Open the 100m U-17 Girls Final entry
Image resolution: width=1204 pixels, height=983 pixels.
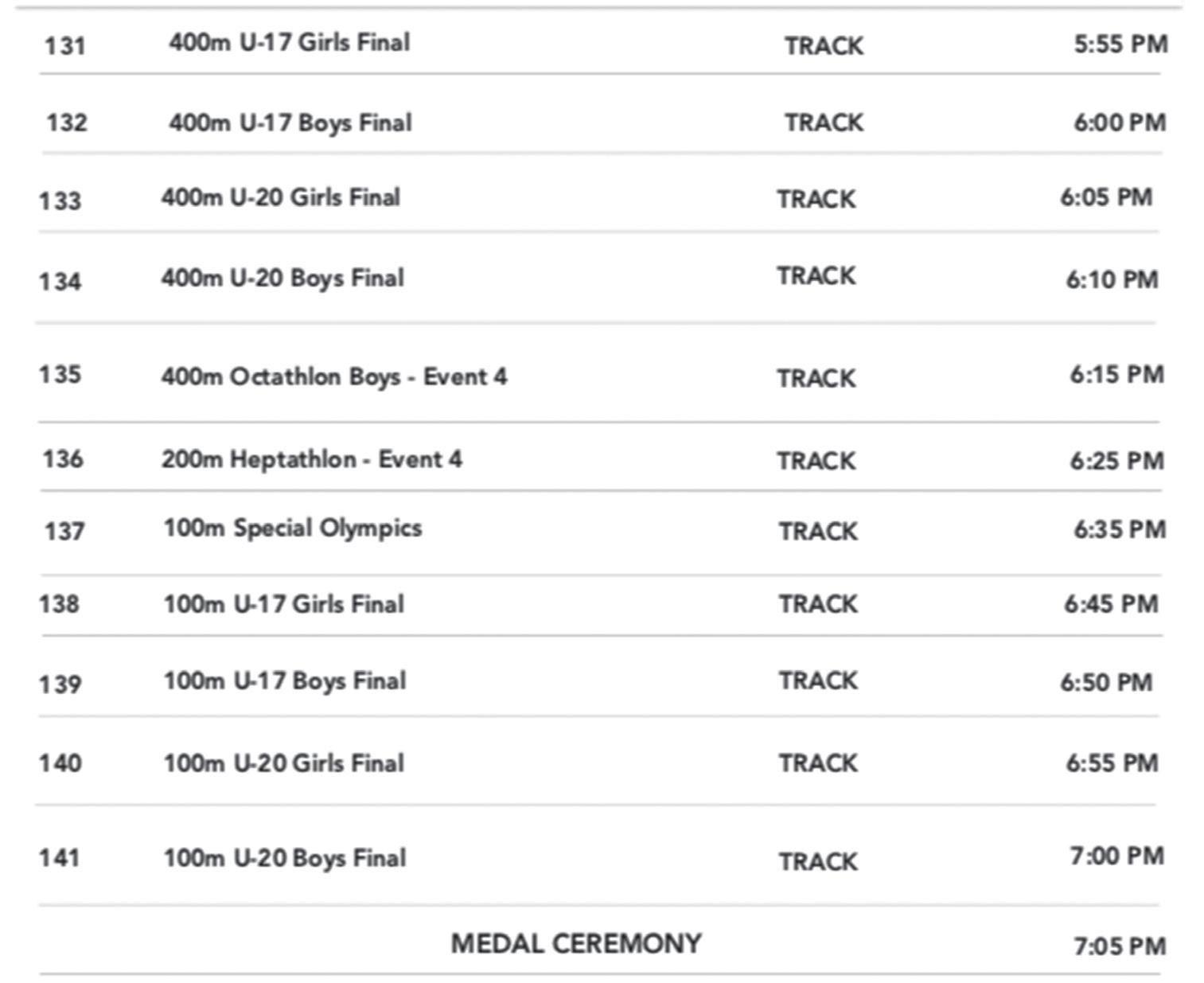283,604
